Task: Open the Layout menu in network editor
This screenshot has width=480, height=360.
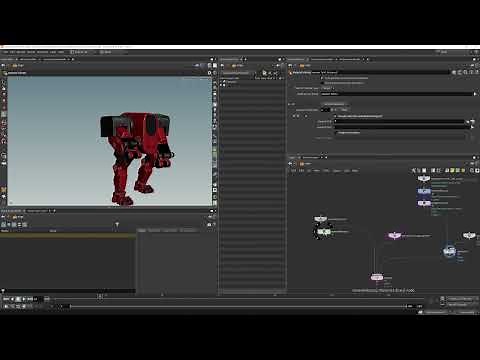Action: [337, 171]
